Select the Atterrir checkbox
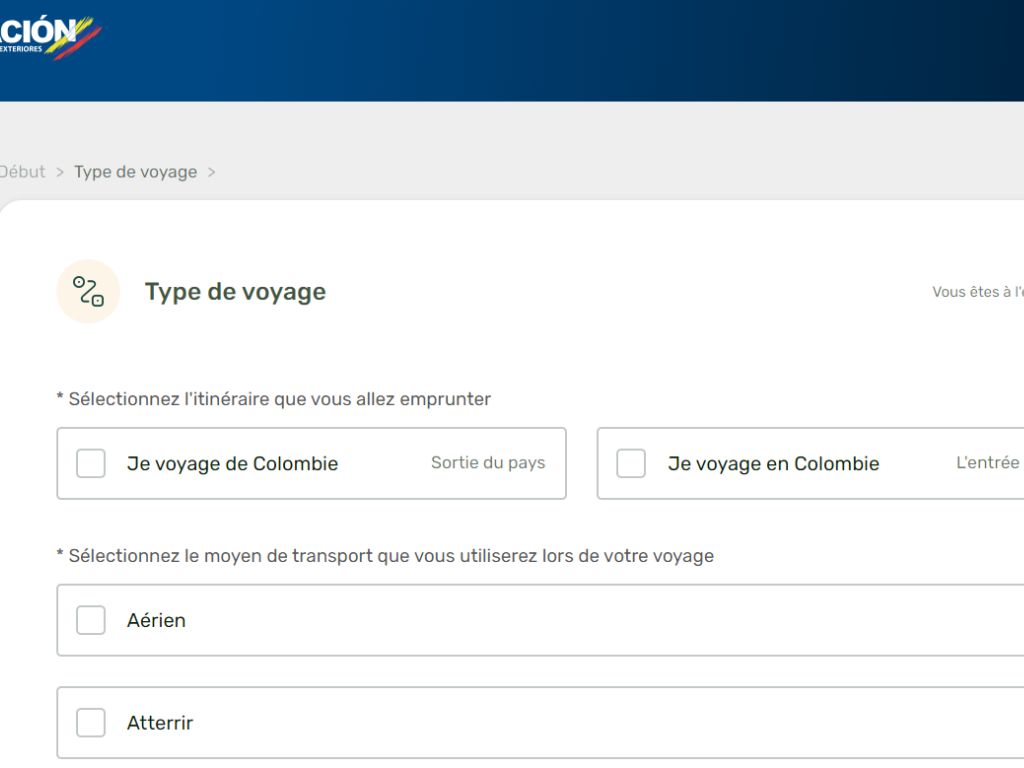 click(x=91, y=722)
